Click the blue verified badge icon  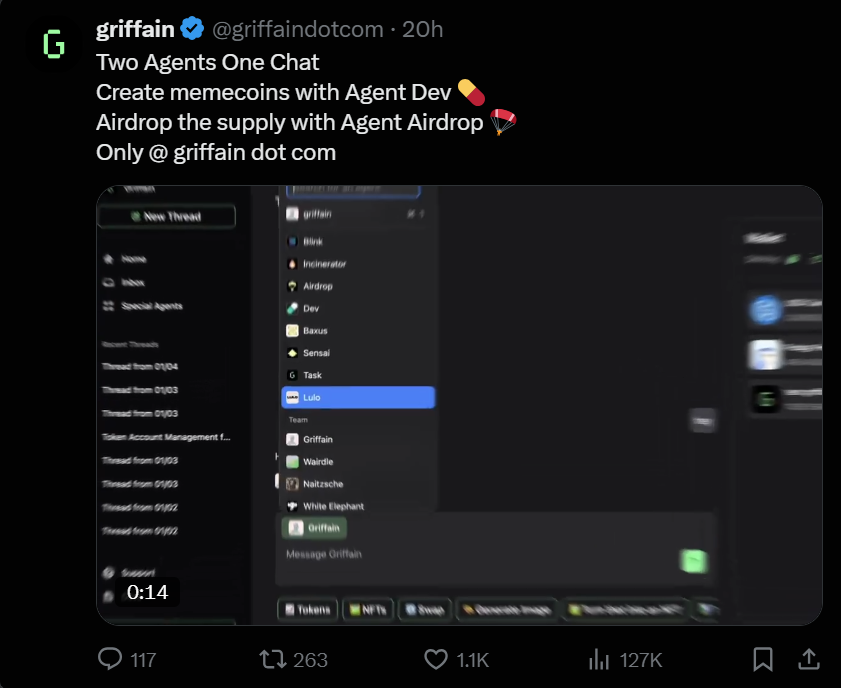[x=193, y=30]
